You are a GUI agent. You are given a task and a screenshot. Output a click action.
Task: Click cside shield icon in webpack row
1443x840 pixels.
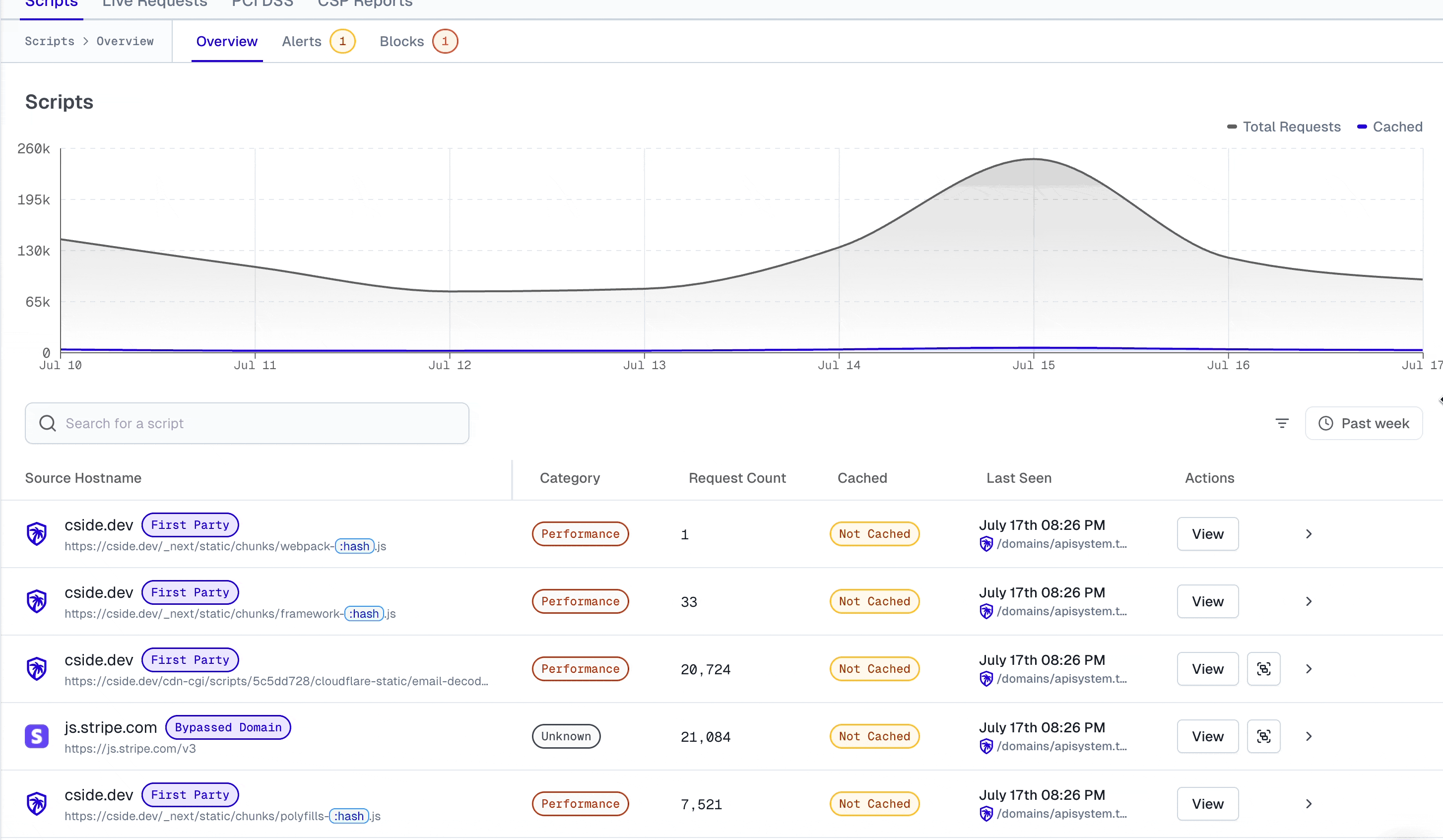[x=37, y=534]
